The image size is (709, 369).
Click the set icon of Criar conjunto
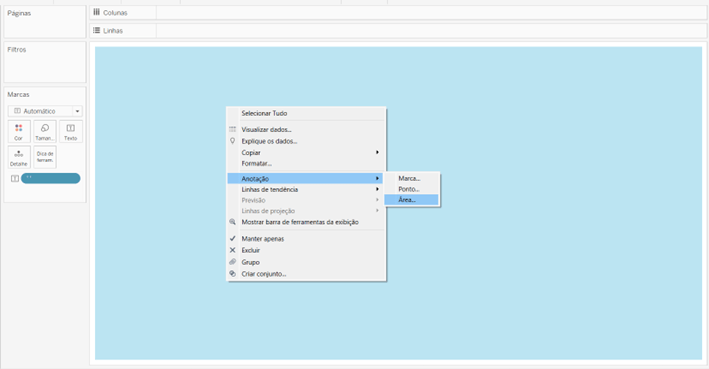point(232,274)
